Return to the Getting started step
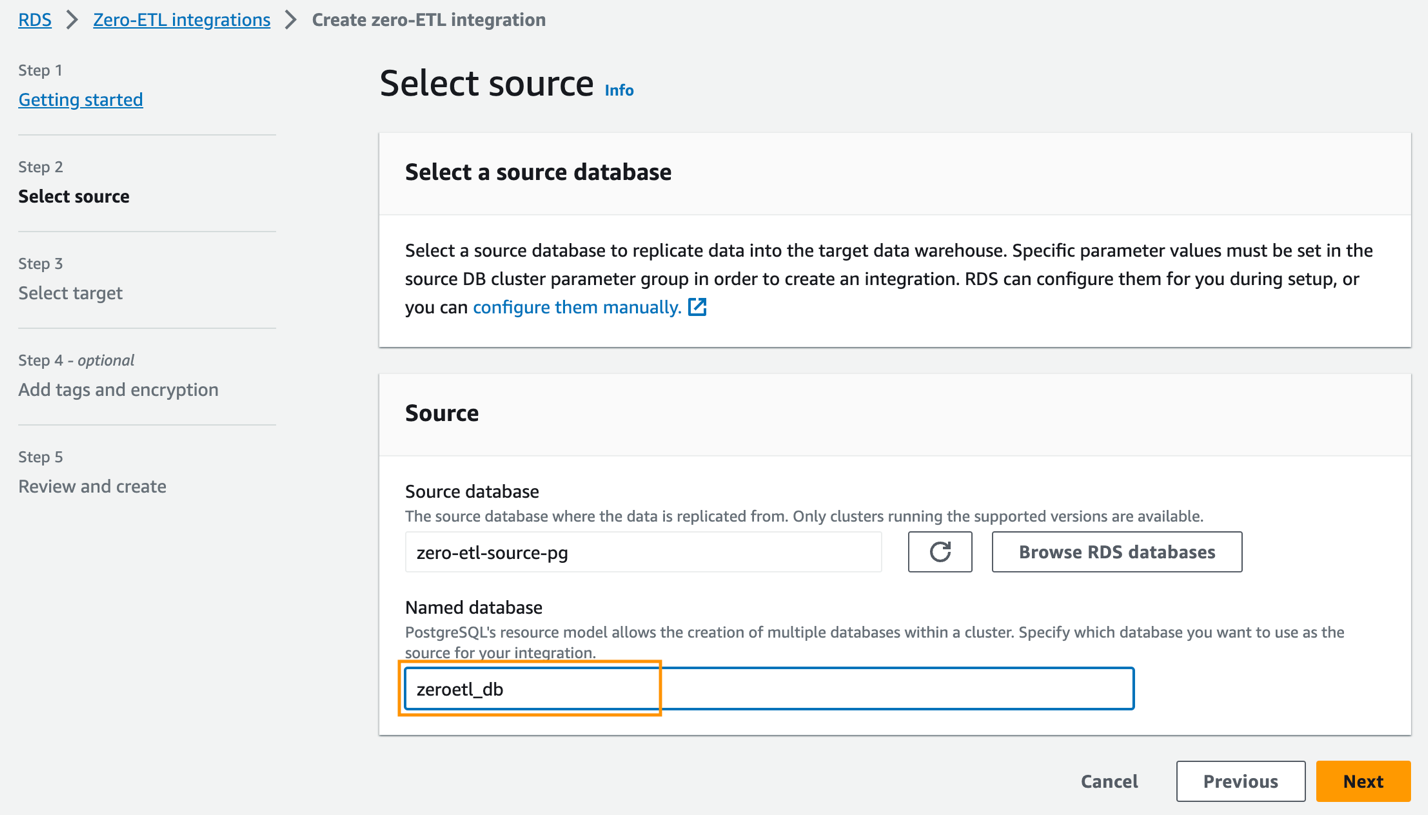Viewport: 1428px width, 815px height. tap(80, 99)
